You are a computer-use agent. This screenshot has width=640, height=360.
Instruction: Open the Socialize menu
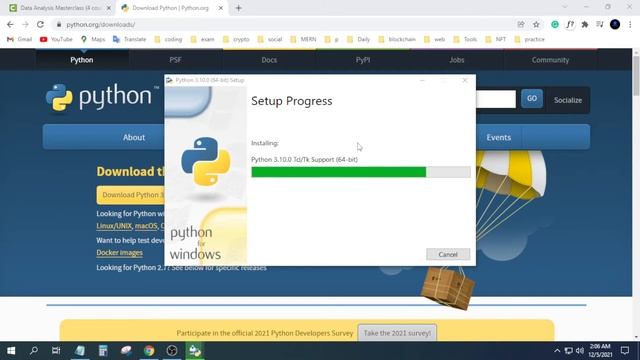[568, 100]
